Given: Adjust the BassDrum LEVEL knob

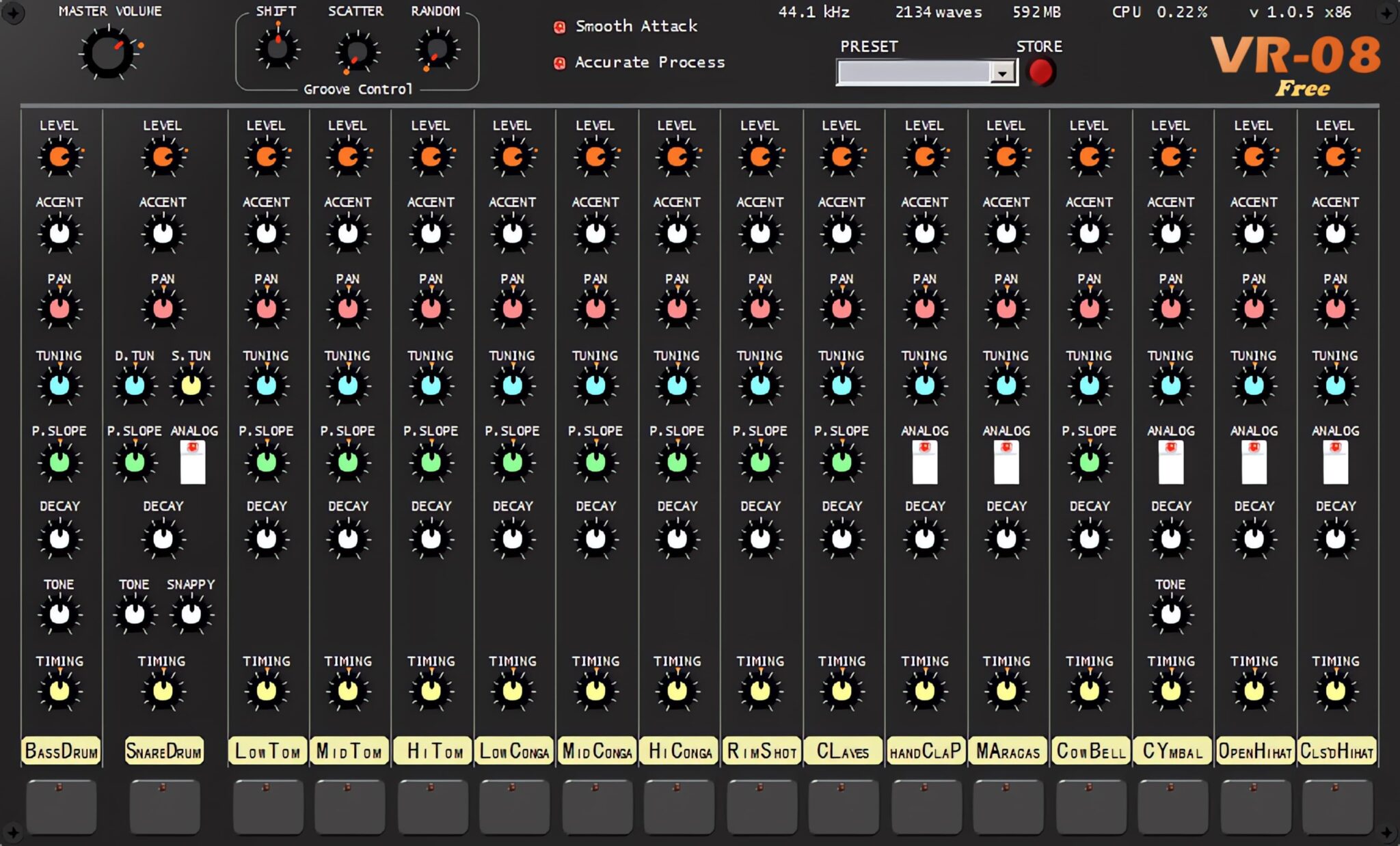Looking at the screenshot, I should [60, 157].
